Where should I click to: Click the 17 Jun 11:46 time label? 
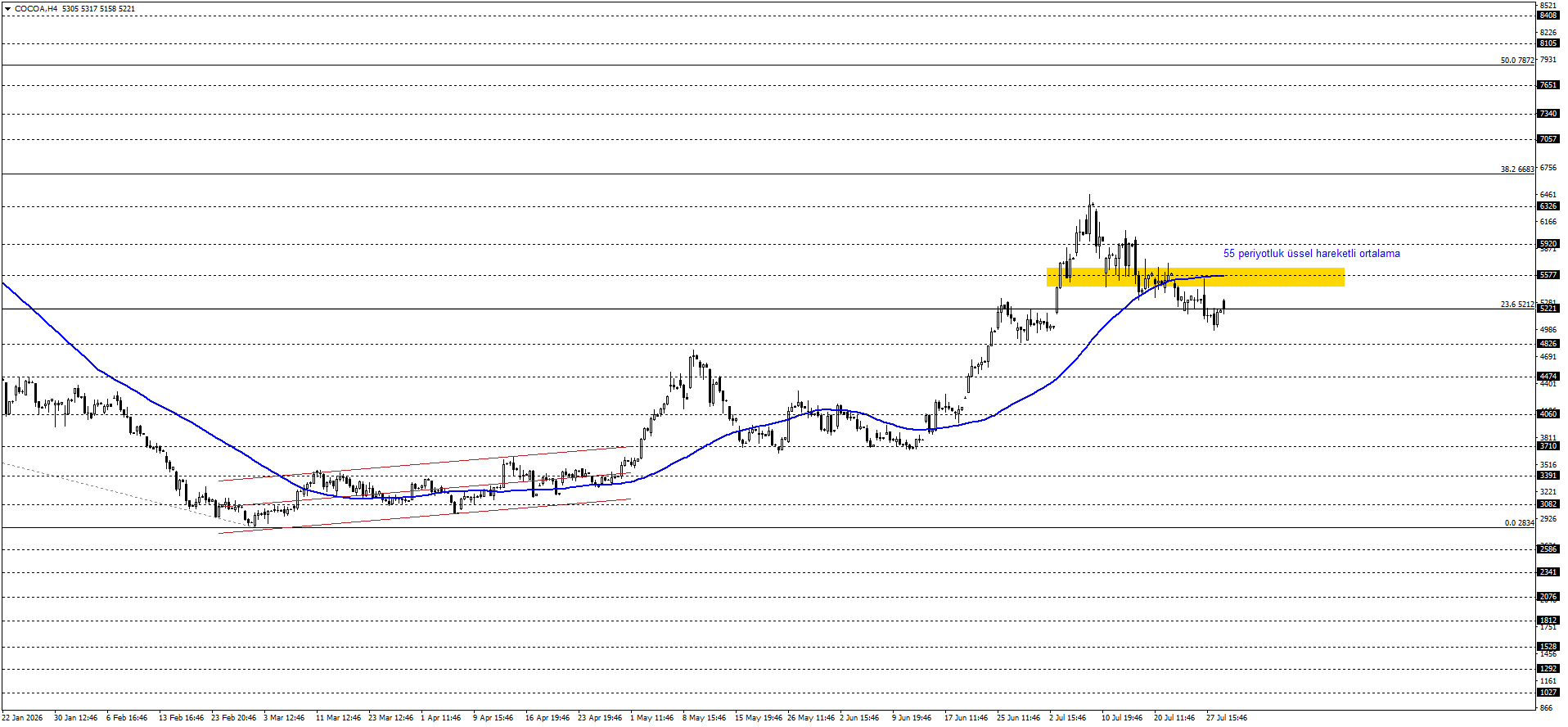click(966, 718)
